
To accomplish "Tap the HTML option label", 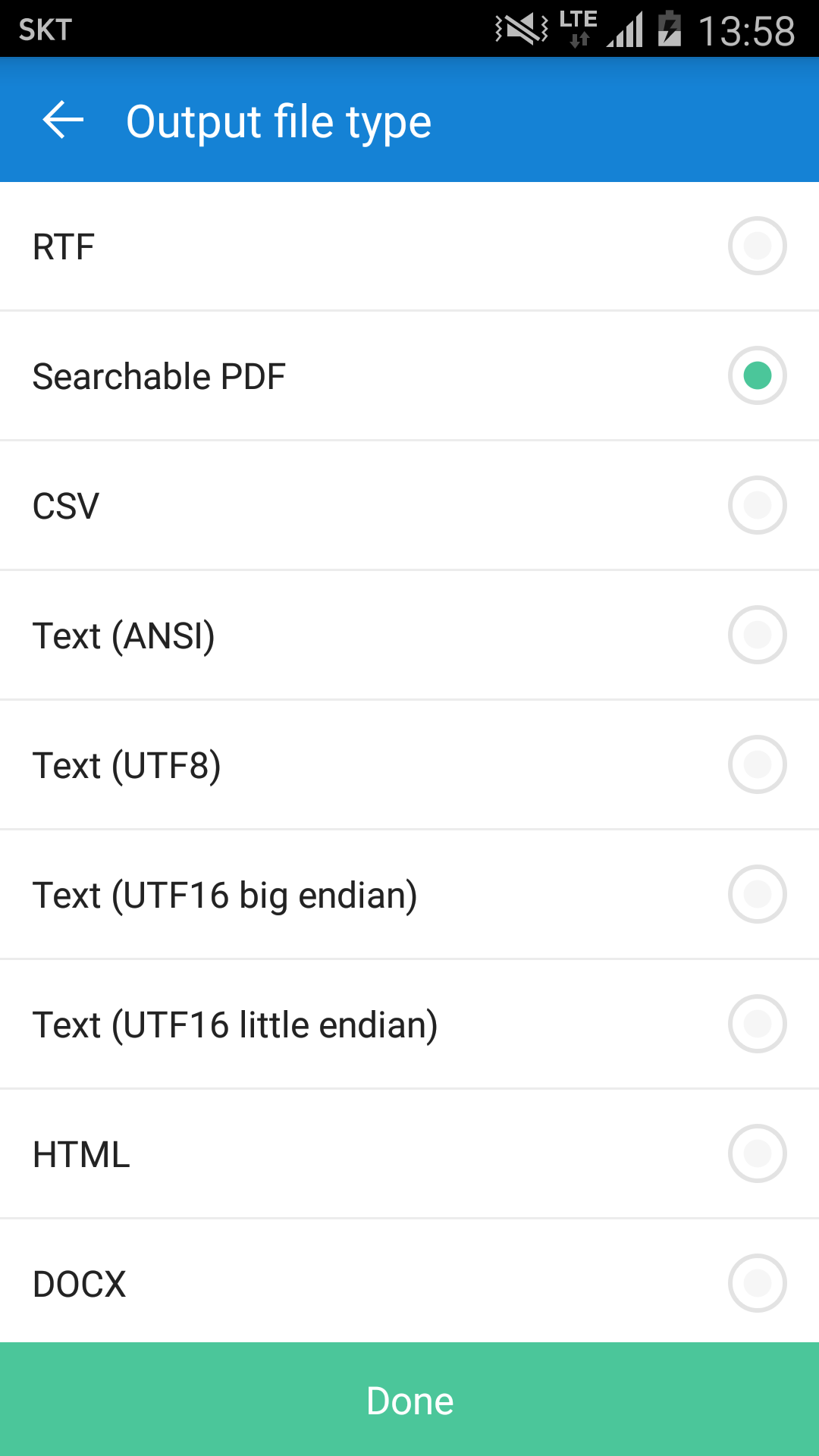I will point(82,1155).
